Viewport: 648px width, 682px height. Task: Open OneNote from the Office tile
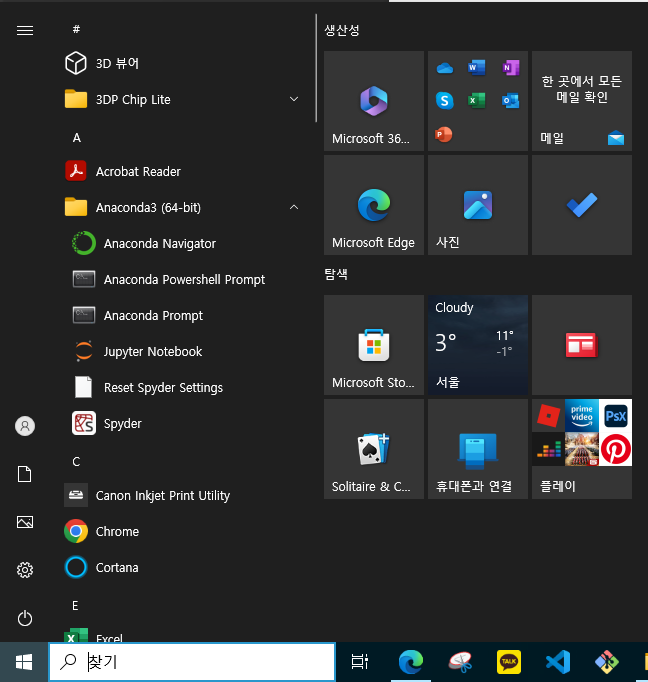511,68
